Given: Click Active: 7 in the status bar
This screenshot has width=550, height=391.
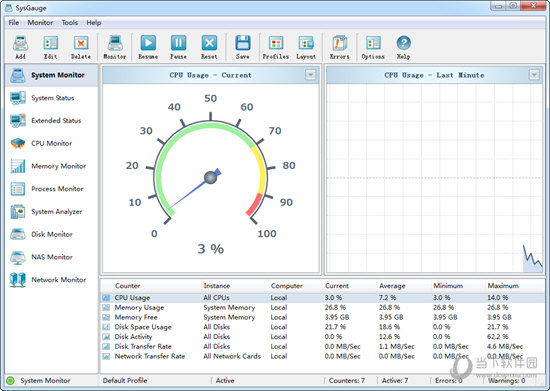Looking at the screenshot, I should [x=395, y=380].
